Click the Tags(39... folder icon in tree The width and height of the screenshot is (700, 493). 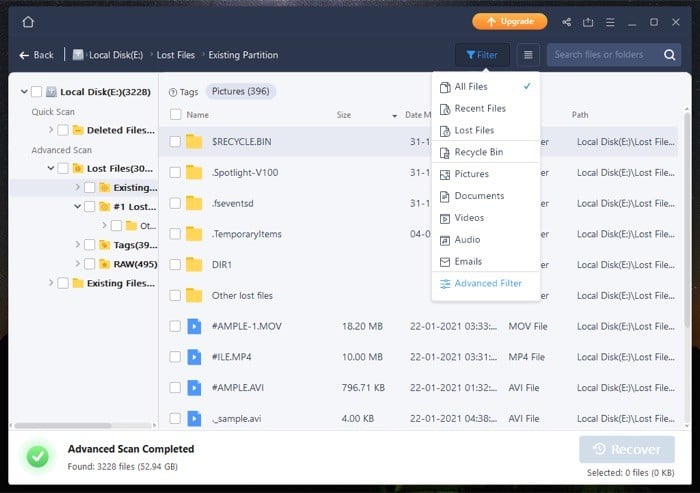104,245
